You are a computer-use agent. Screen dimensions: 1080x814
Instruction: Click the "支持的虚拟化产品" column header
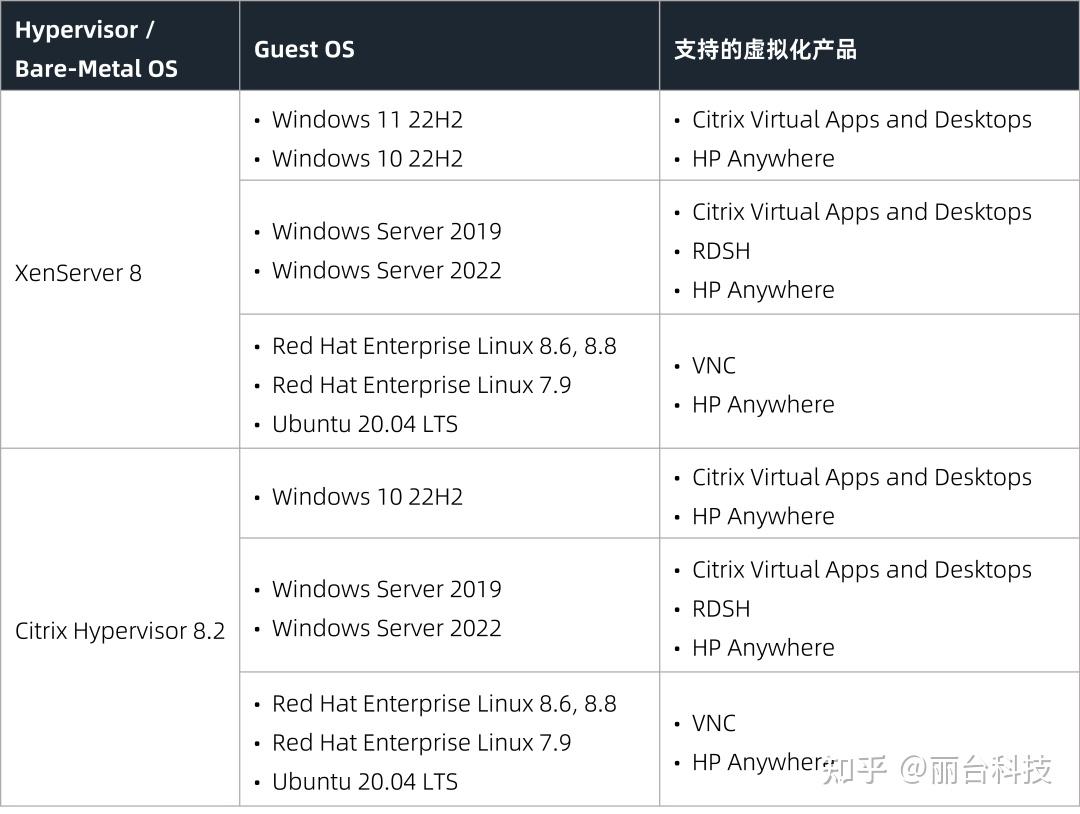765,49
